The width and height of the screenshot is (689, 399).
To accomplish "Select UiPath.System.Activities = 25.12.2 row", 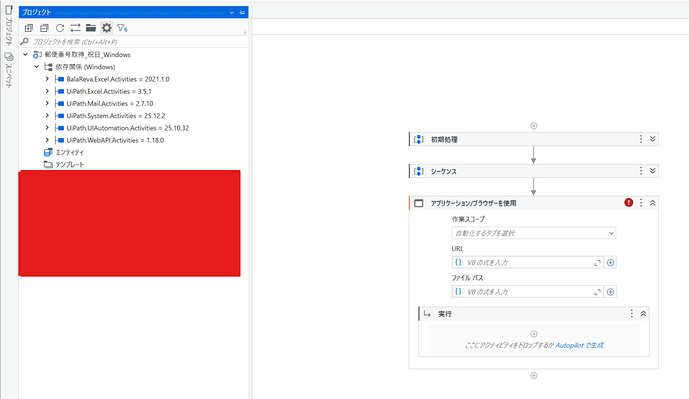I will tap(116, 116).
